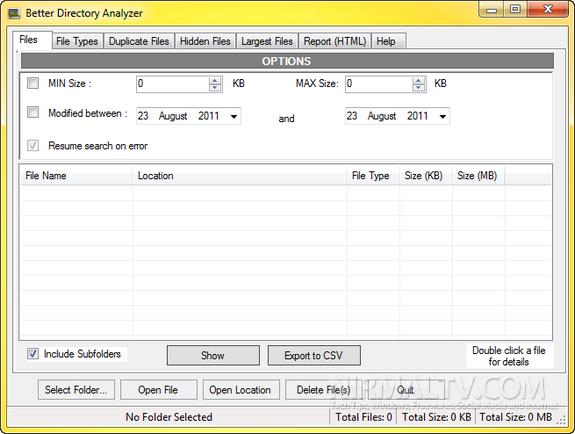Click into the MAX Size input field

(379, 84)
